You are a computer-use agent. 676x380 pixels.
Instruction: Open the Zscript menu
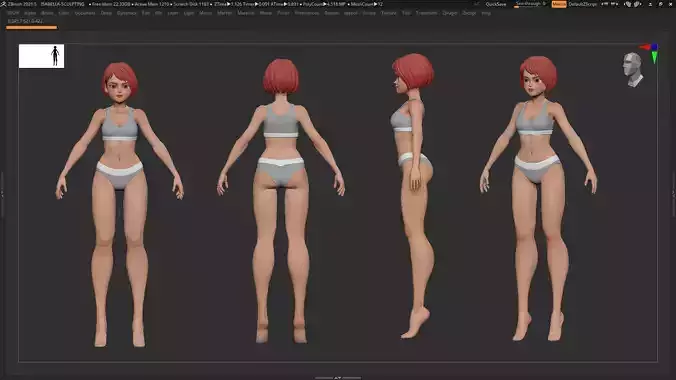tap(469, 13)
